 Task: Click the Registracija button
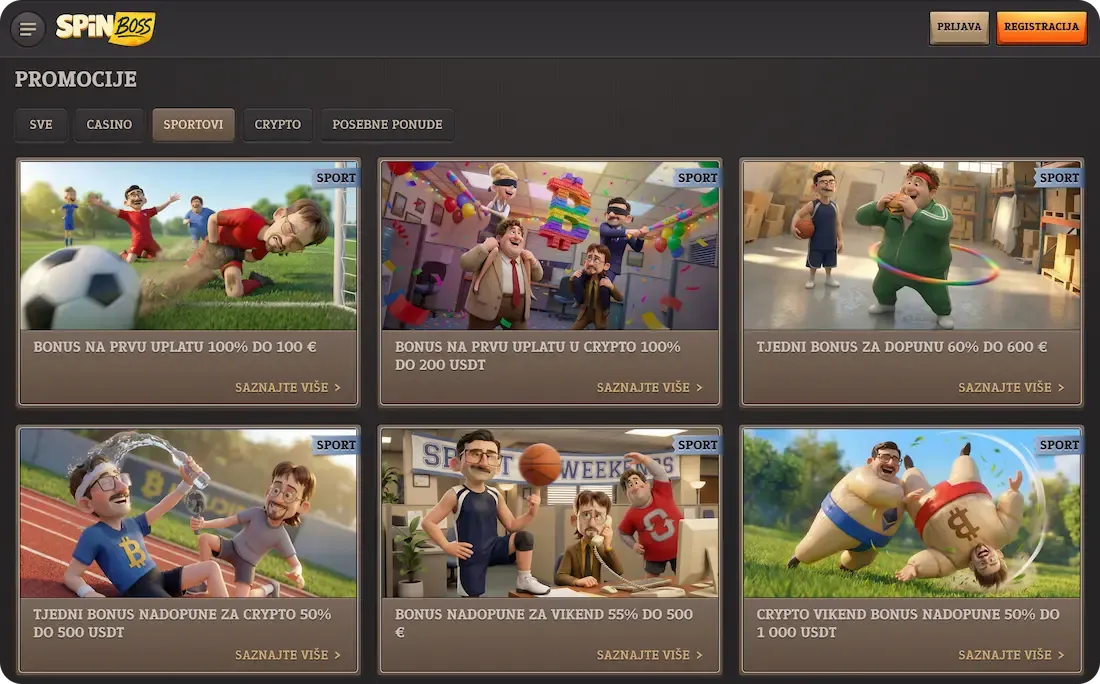point(1041,27)
